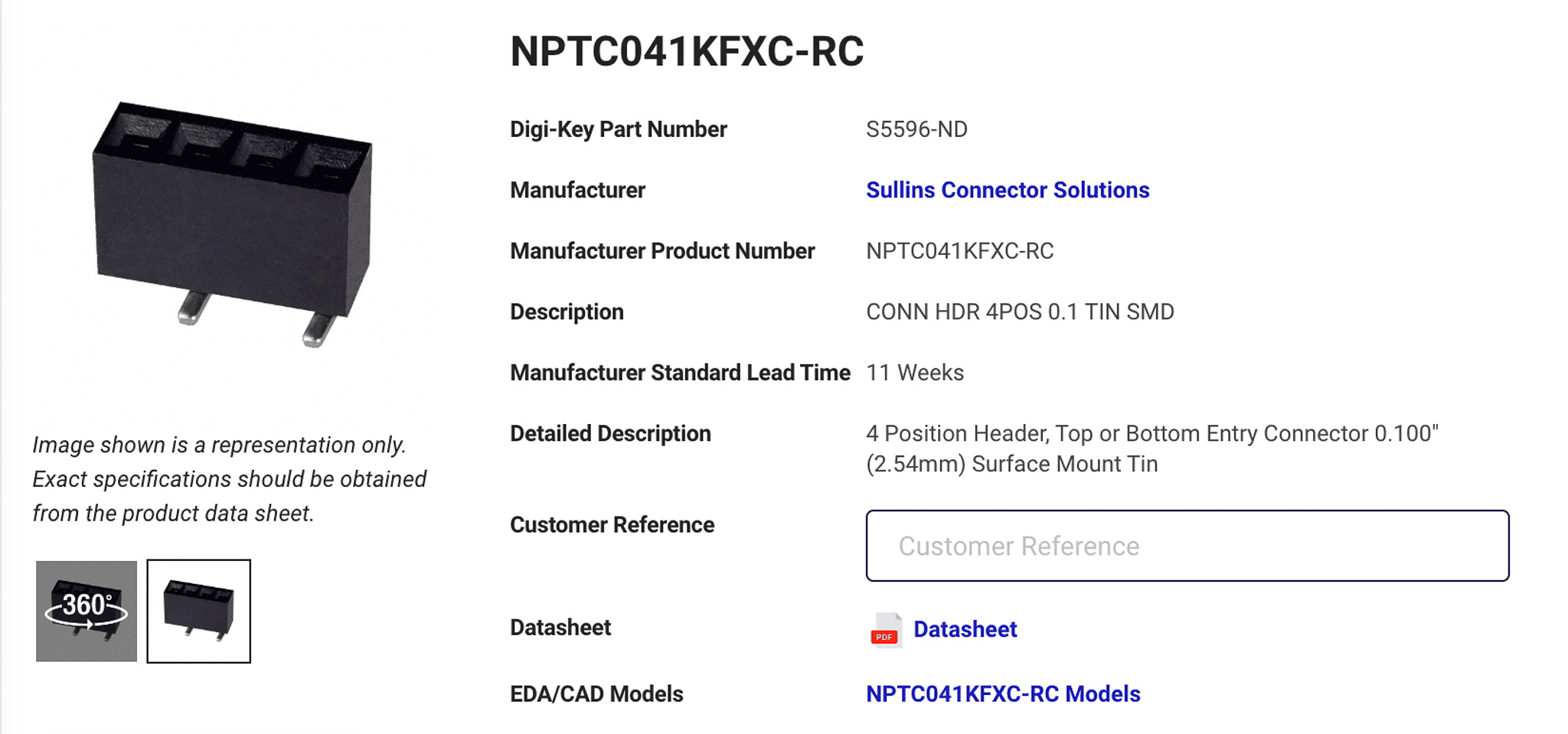Viewport: 1568px width, 734px height.
Task: Open the Datasheet link
Action: coord(965,629)
